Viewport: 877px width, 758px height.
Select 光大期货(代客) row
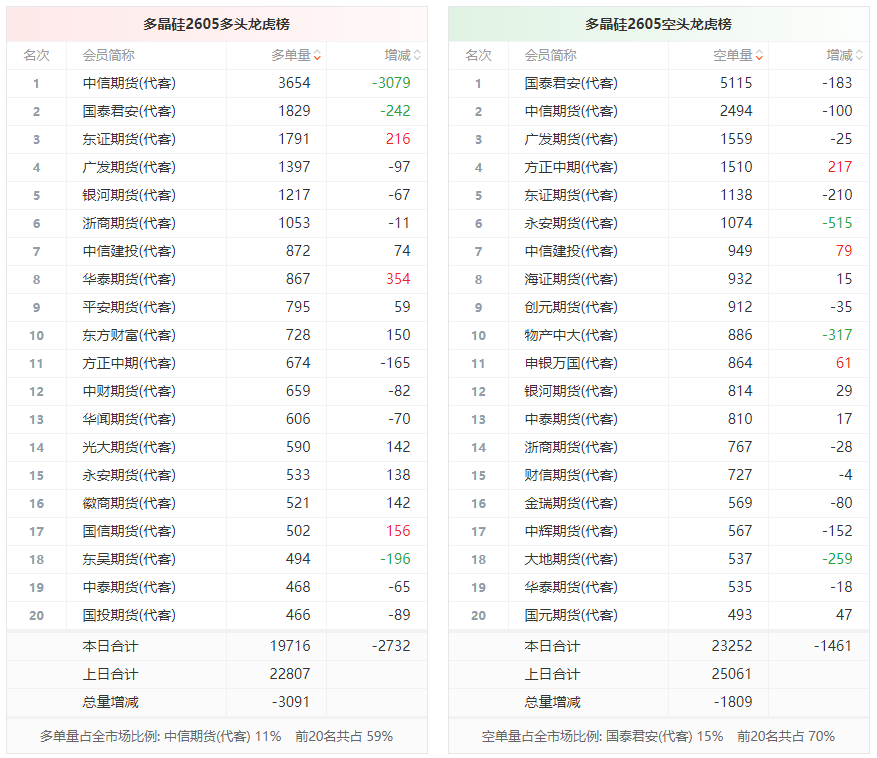click(x=217, y=447)
